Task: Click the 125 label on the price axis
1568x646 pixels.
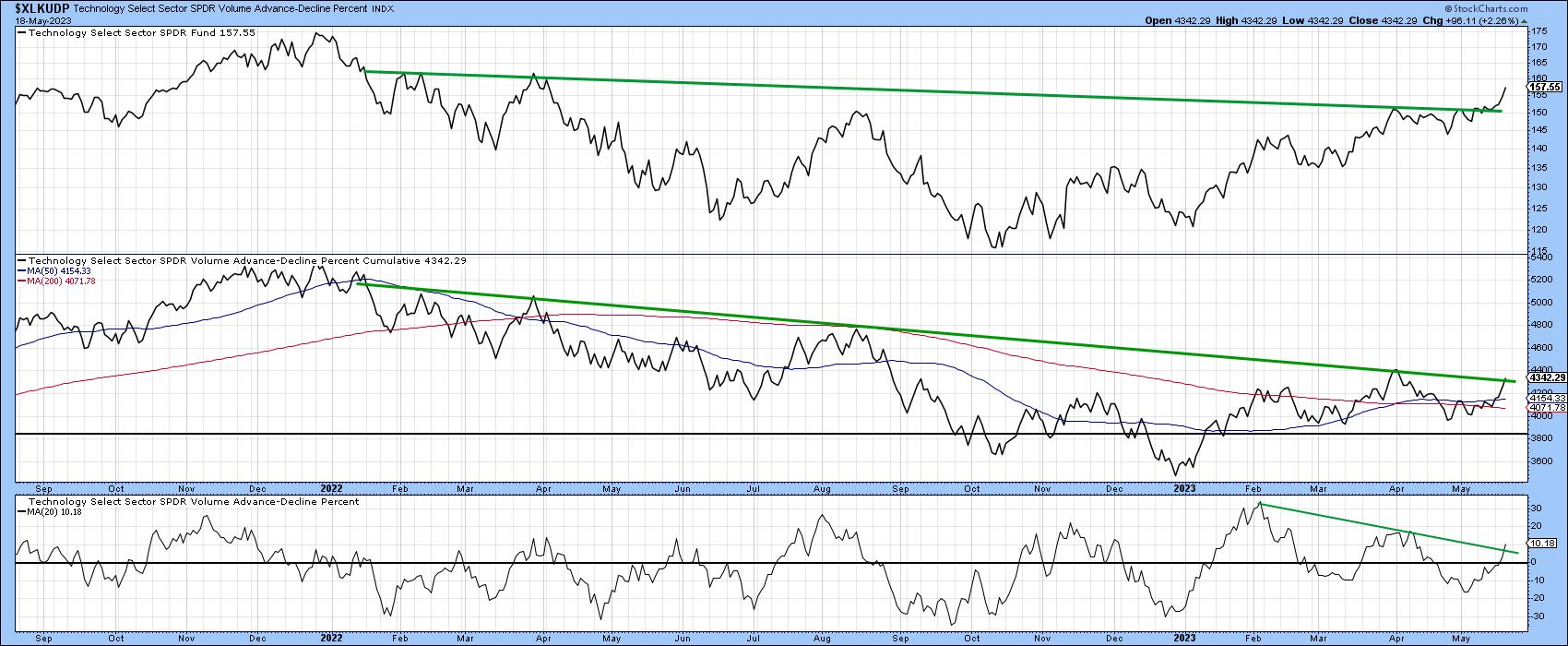Action: tap(1538, 208)
